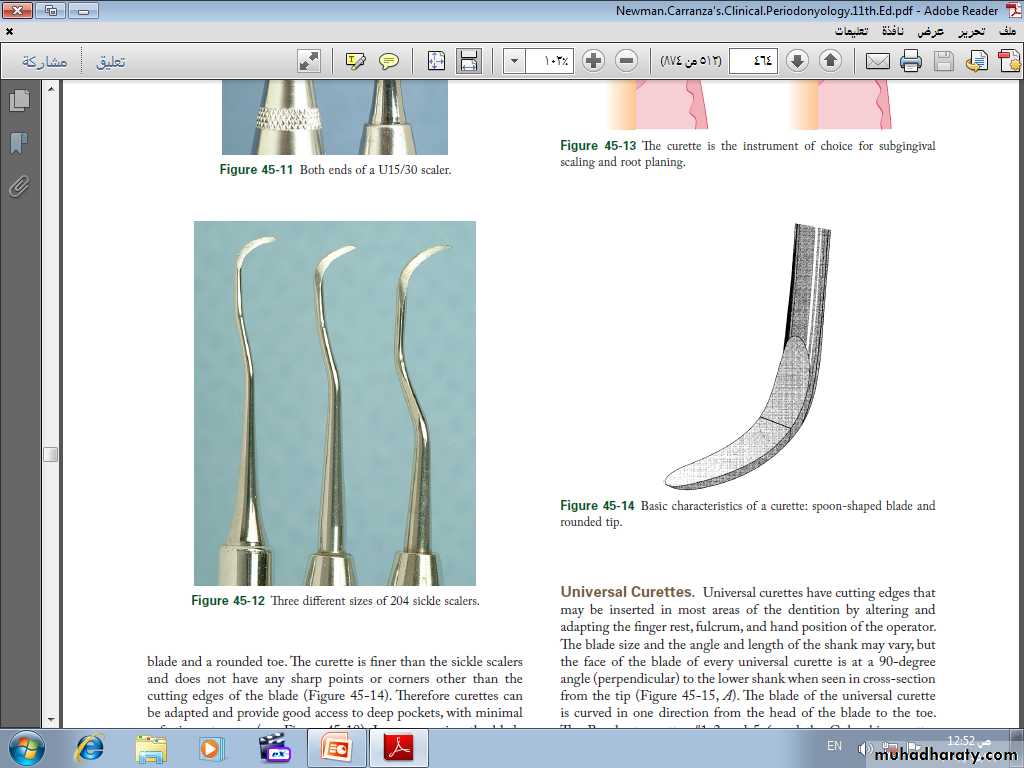Expand the bookmarks navigation panel
This screenshot has width=1024, height=768.
coord(18,144)
